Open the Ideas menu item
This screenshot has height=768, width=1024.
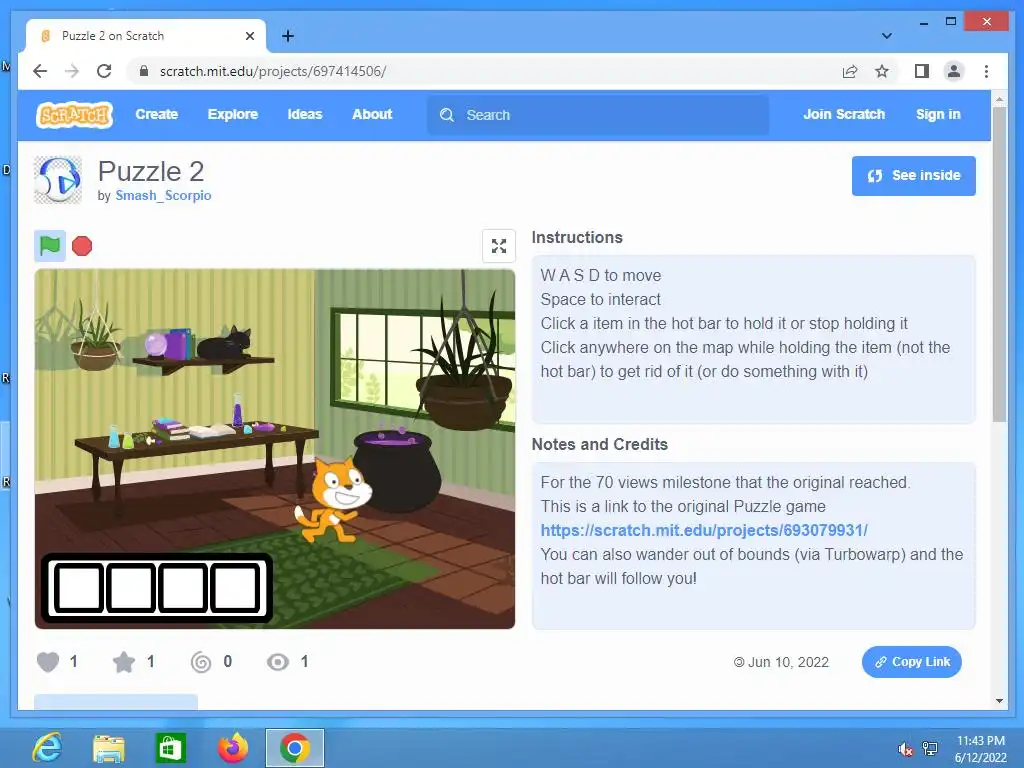(x=305, y=114)
